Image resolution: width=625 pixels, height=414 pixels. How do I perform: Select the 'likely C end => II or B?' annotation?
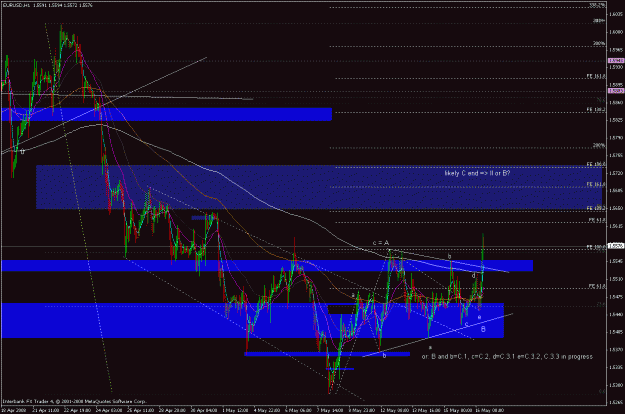[x=477, y=173]
